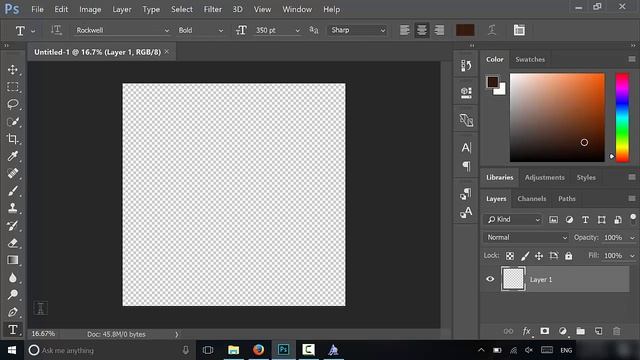Select the Rectangular Marquee tool
This screenshot has width=640, height=360.
13,87
